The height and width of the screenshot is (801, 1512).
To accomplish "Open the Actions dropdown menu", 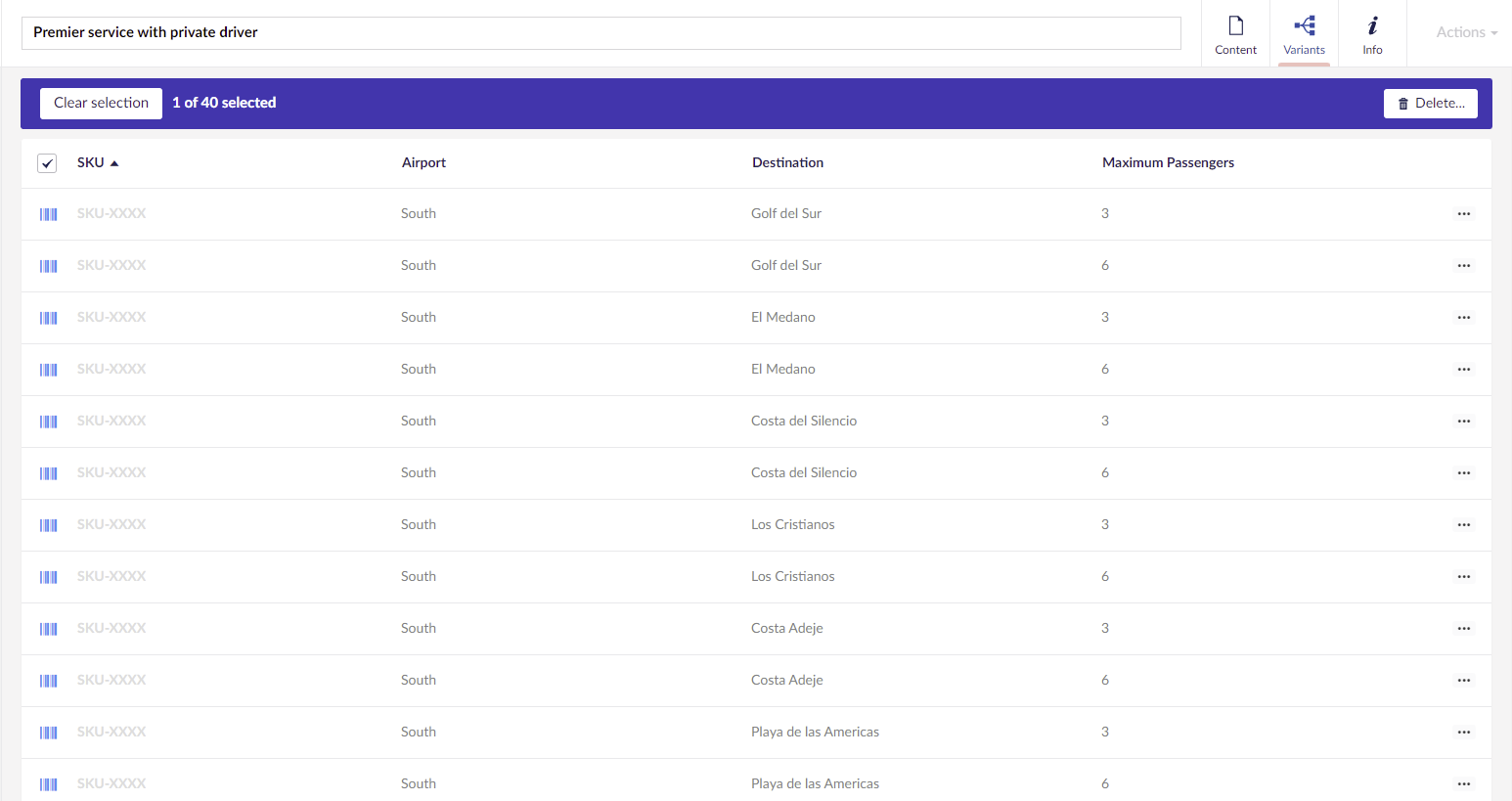I will [x=1466, y=32].
